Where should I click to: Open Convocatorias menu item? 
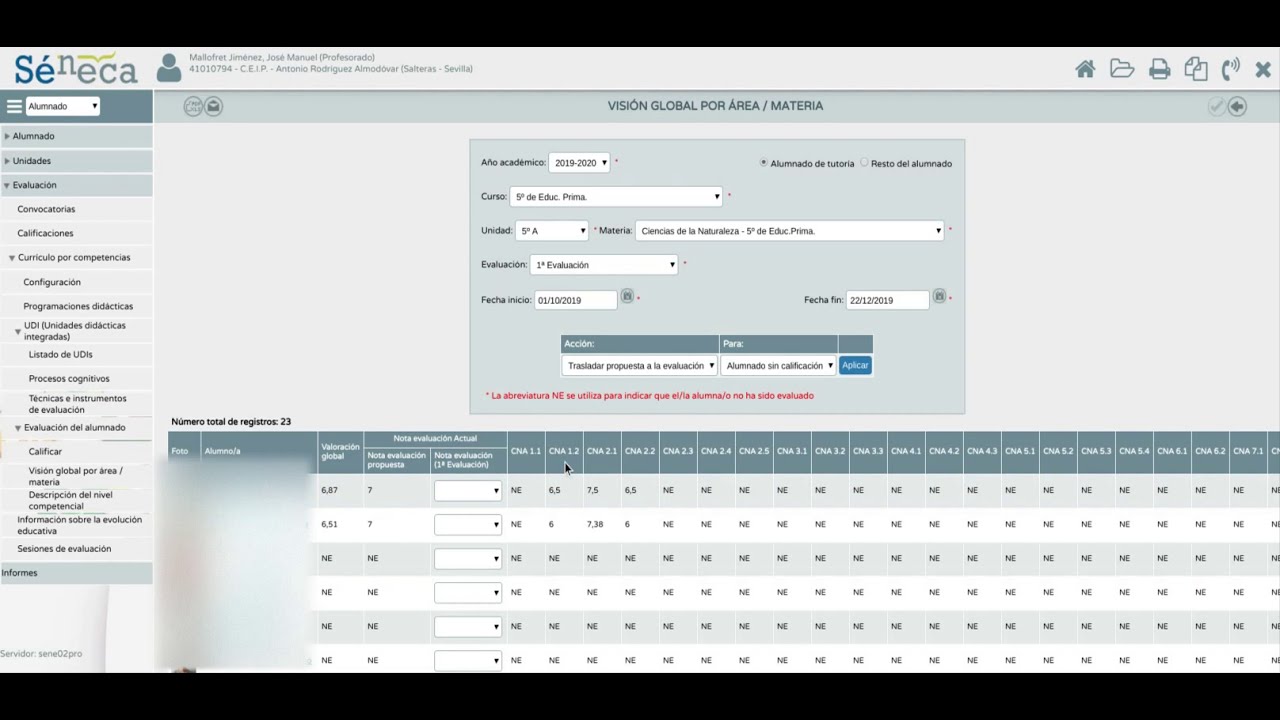46,210
